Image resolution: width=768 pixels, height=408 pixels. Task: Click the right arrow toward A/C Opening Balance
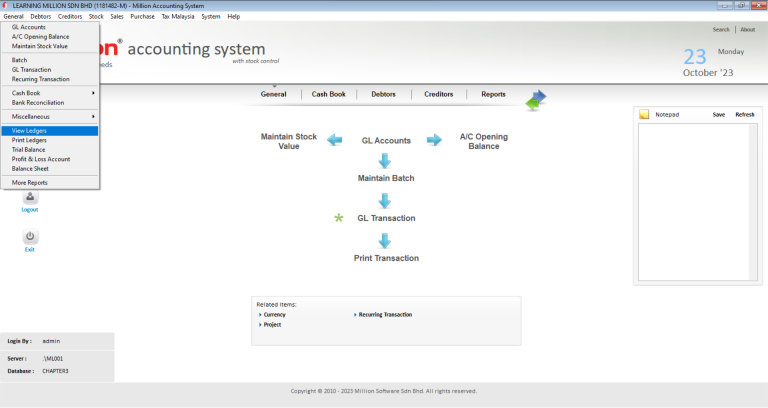pyautogui.click(x=434, y=140)
